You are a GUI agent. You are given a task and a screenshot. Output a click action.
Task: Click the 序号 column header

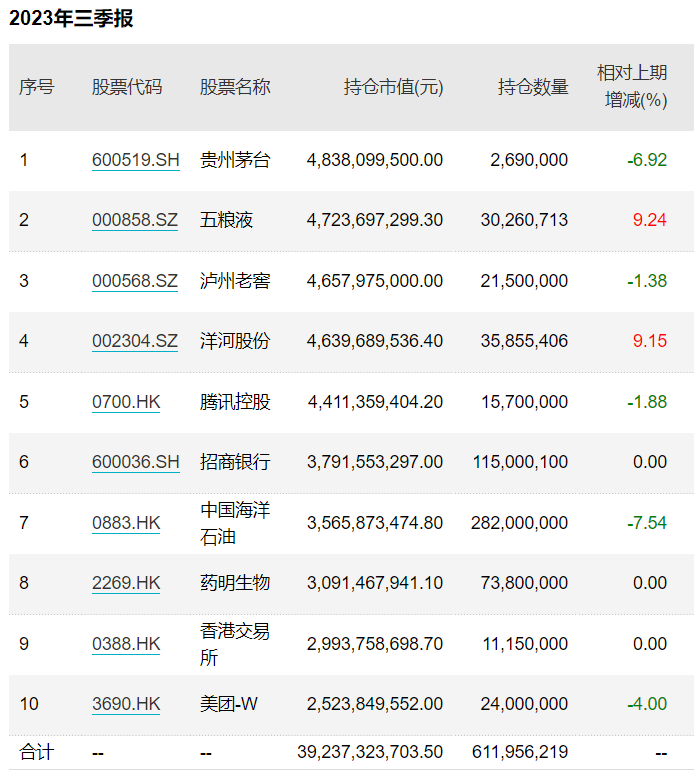pos(37,87)
